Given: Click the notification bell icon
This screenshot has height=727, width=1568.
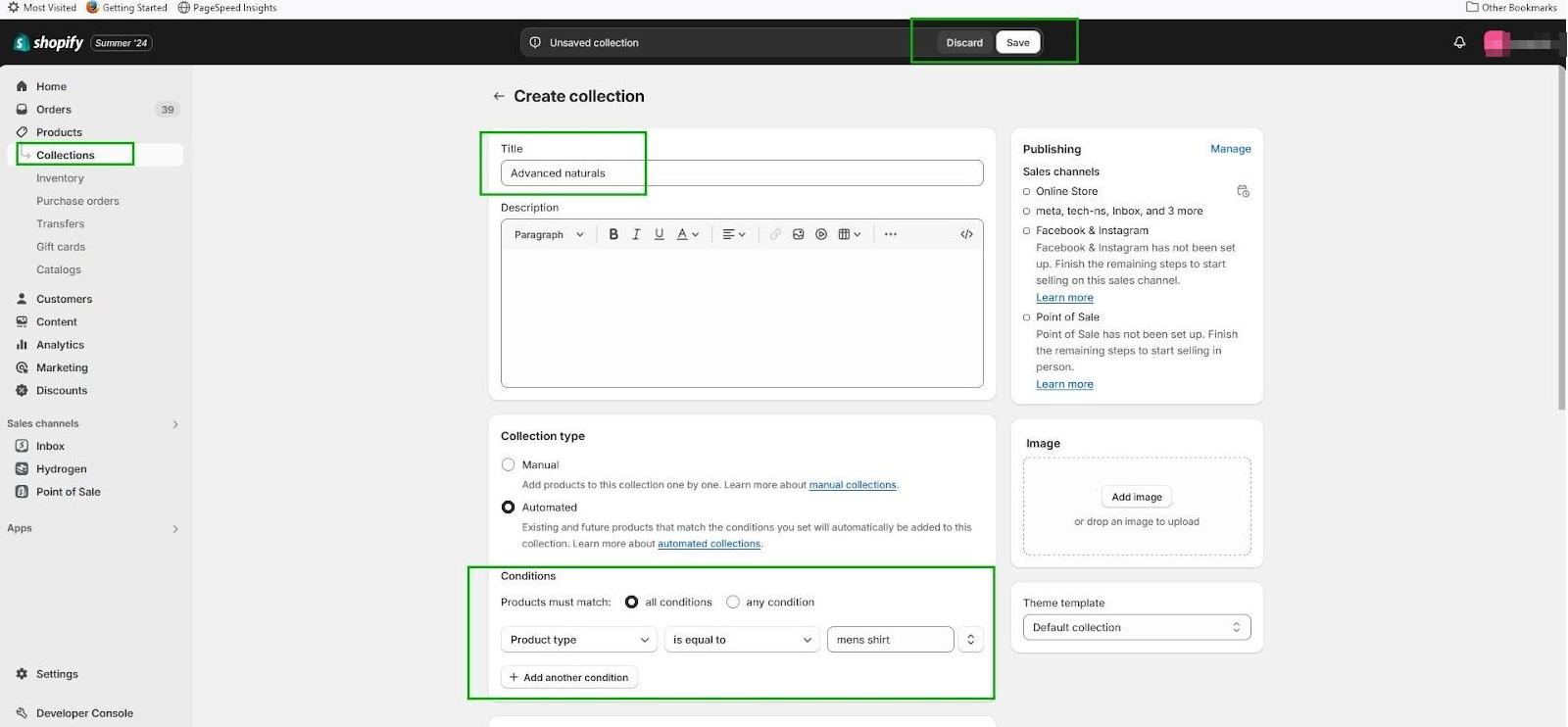Looking at the screenshot, I should (1459, 42).
